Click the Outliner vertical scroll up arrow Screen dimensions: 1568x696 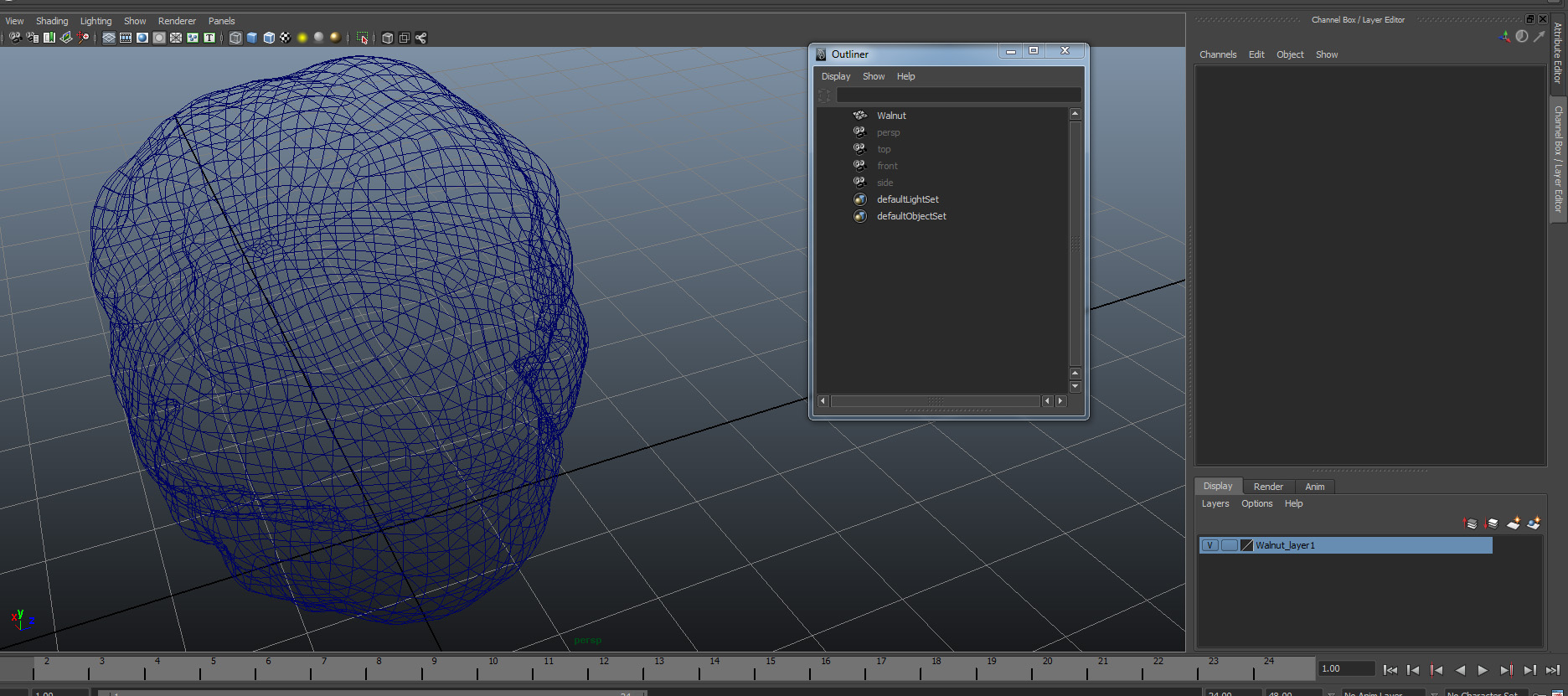point(1075,114)
